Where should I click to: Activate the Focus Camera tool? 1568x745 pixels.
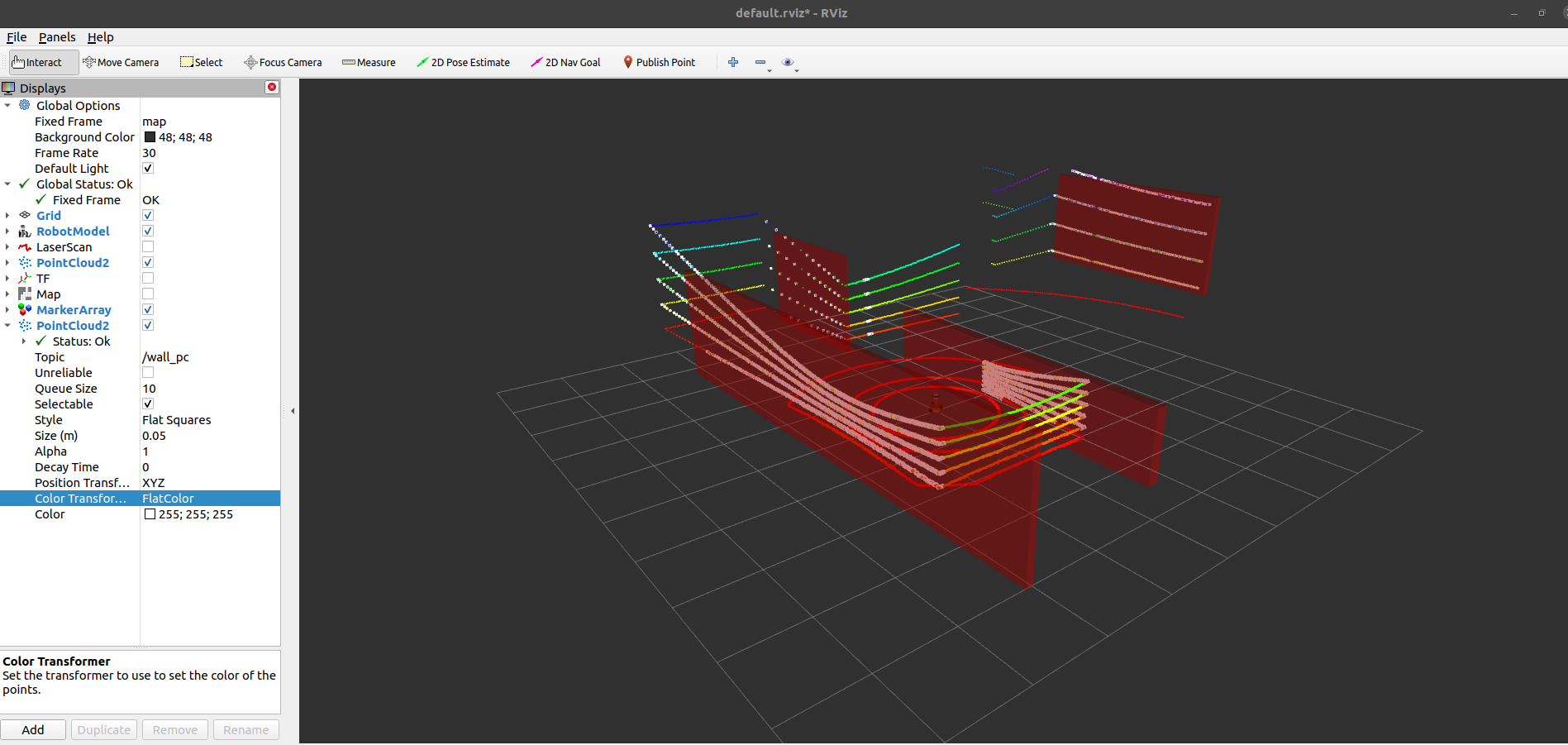coord(283,62)
